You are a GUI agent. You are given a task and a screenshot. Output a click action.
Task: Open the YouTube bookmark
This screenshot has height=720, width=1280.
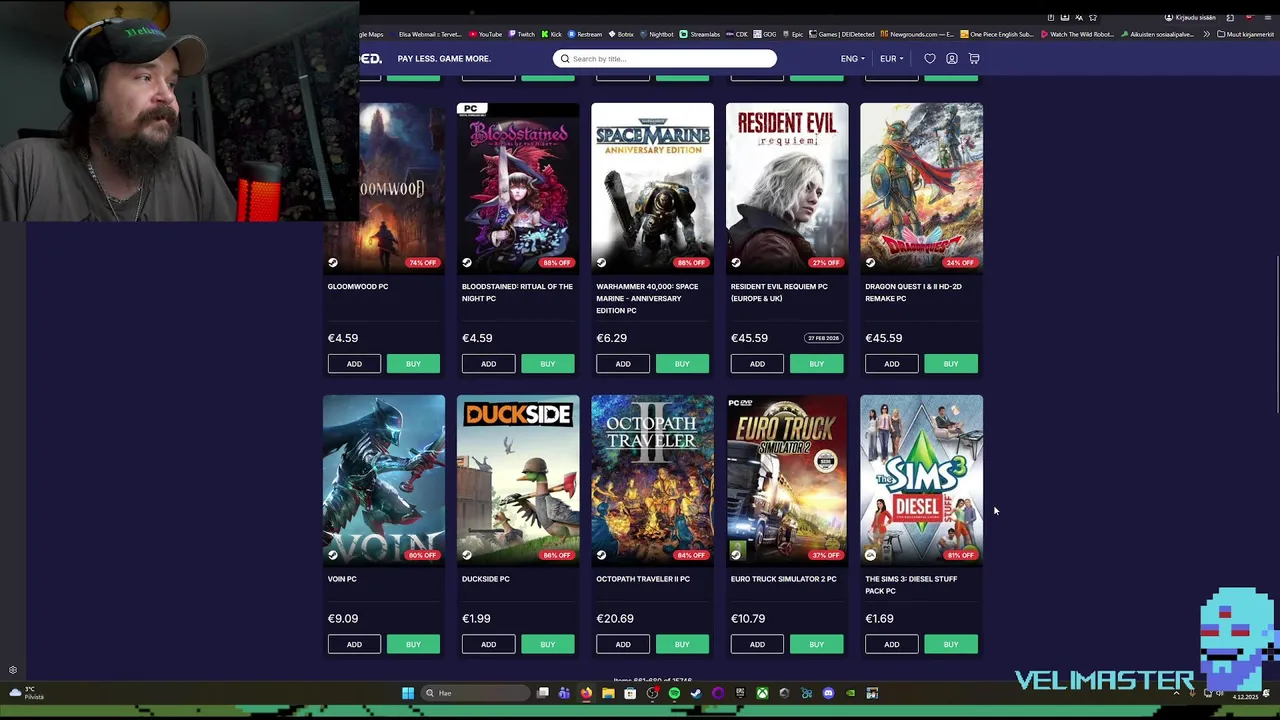tap(485, 34)
